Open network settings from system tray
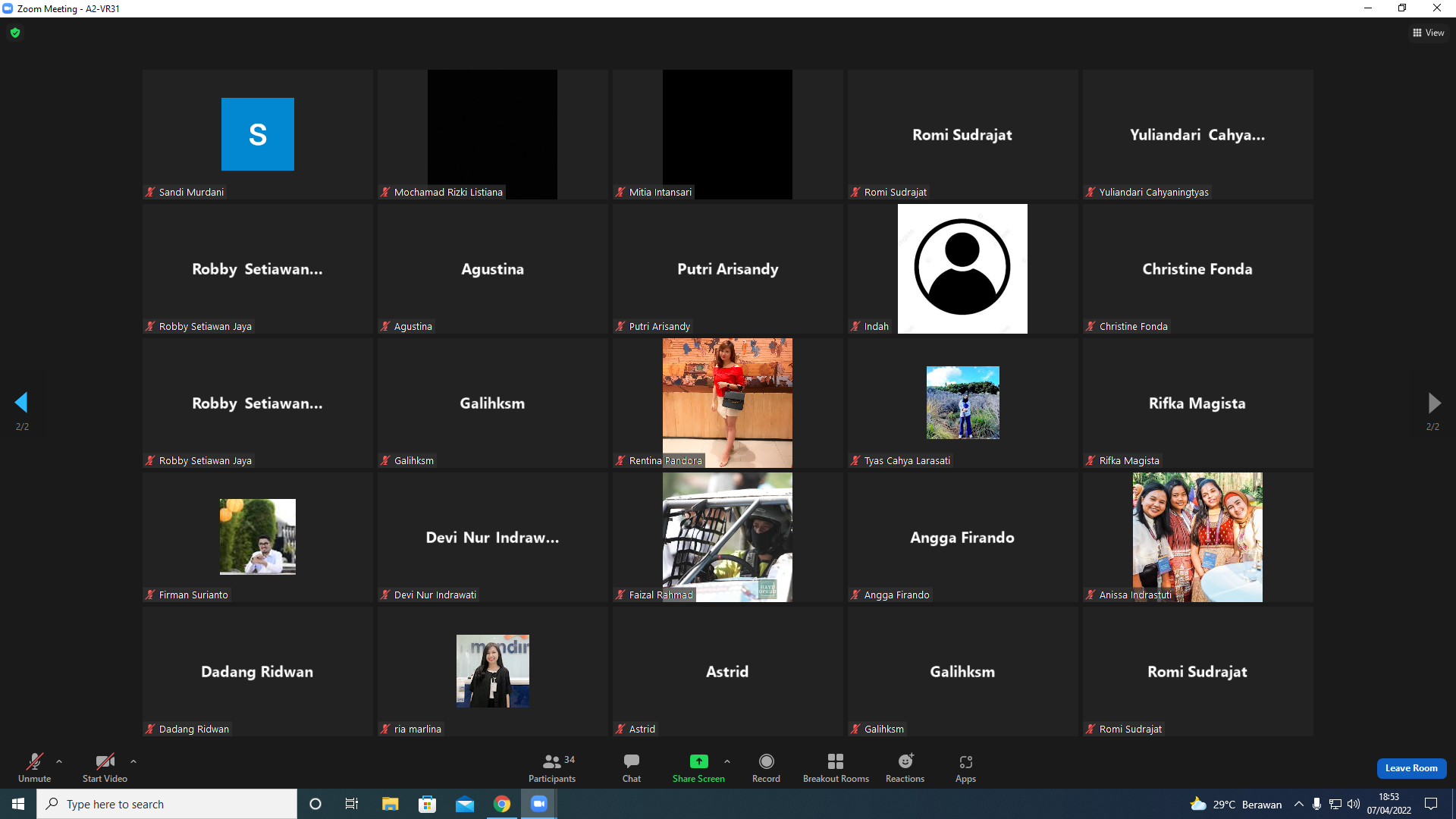Screen dimensions: 1456x819 pos(1335,804)
